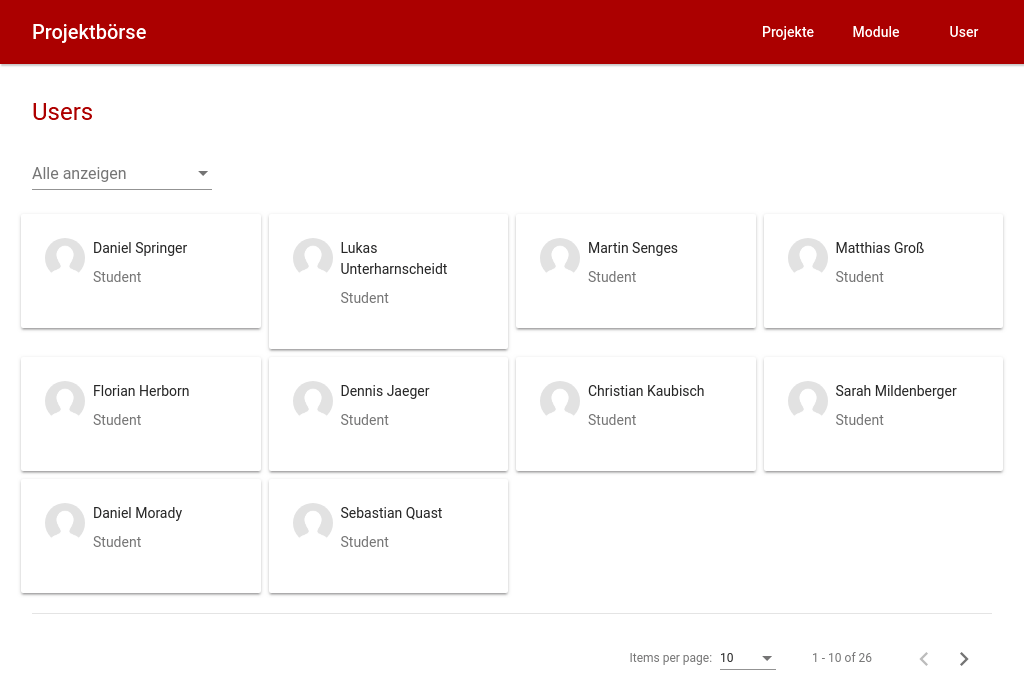Select the name Christian Kaubisch
The image size is (1024, 690).
(646, 391)
